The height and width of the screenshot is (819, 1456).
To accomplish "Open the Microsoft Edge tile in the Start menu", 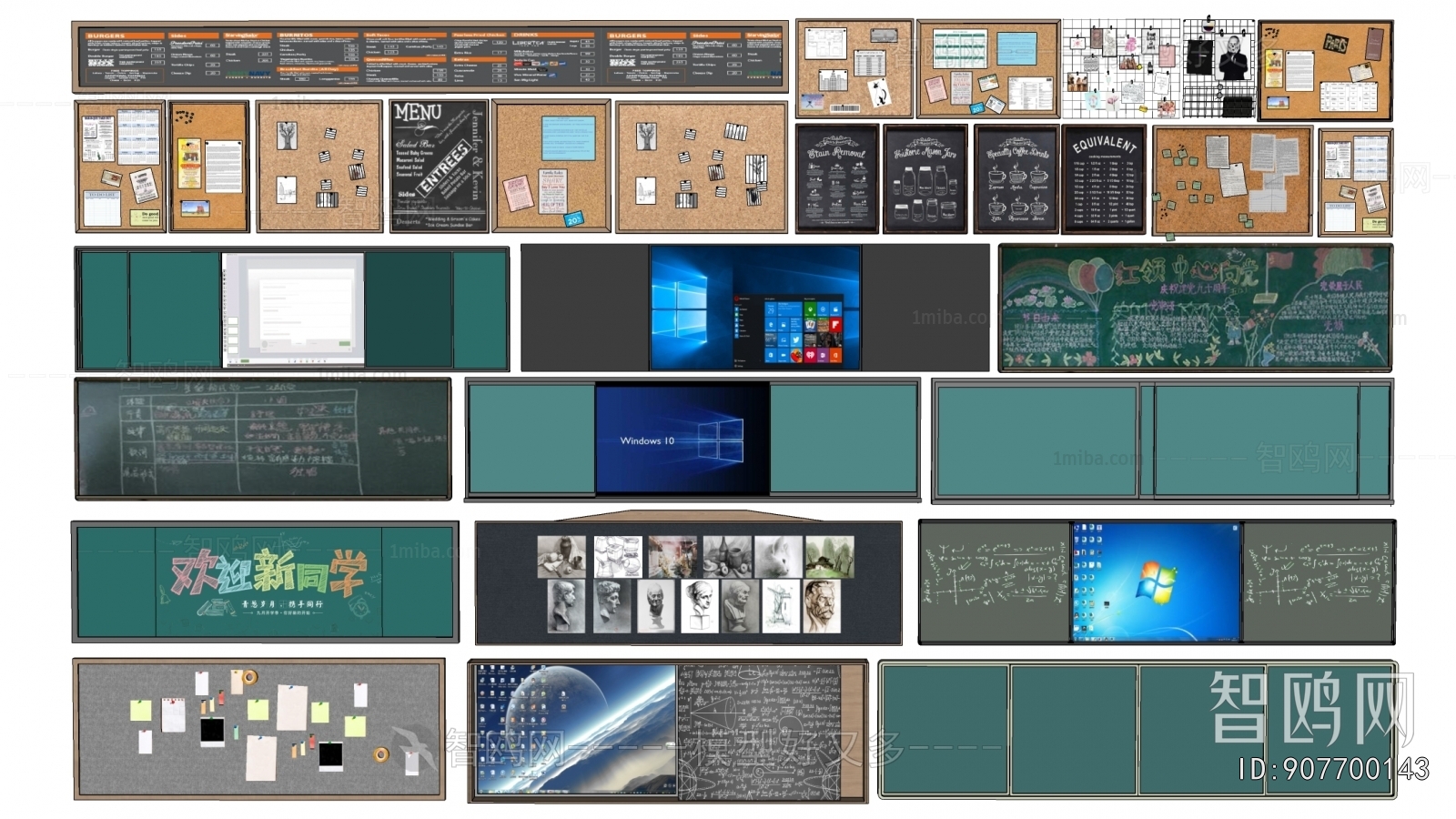I will pos(771,325).
